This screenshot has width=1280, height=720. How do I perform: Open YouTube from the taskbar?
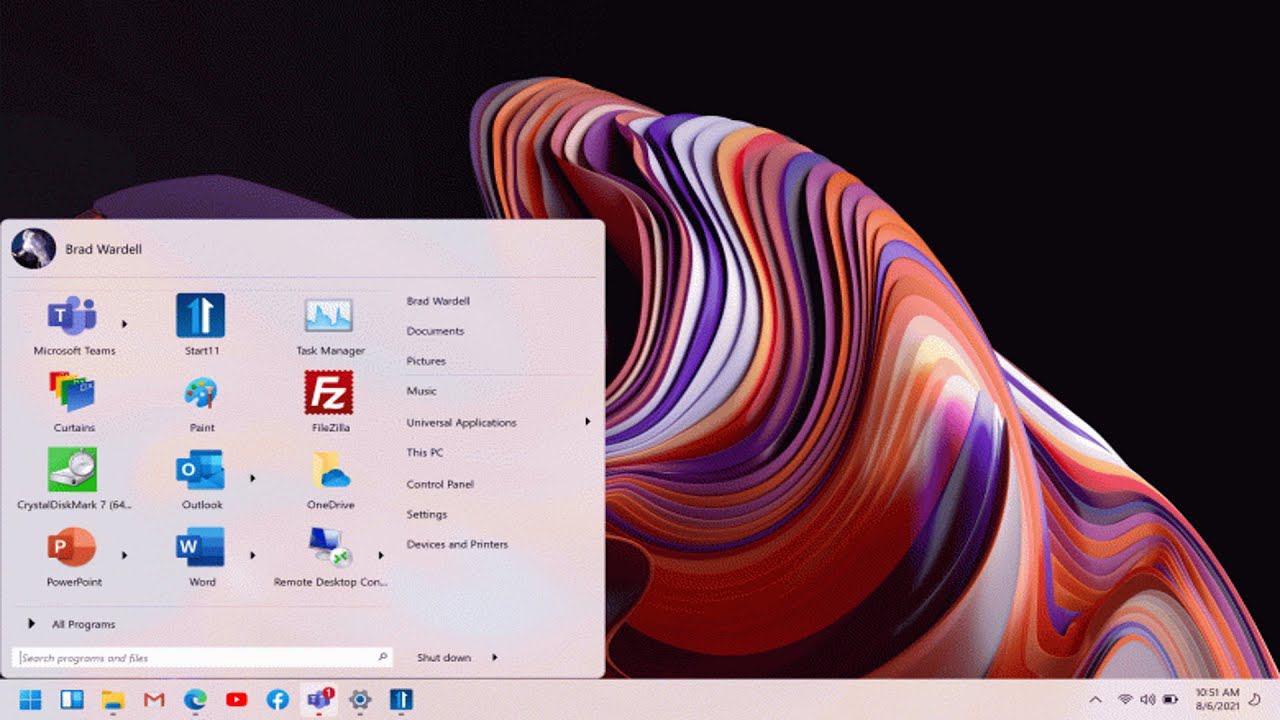[236, 700]
